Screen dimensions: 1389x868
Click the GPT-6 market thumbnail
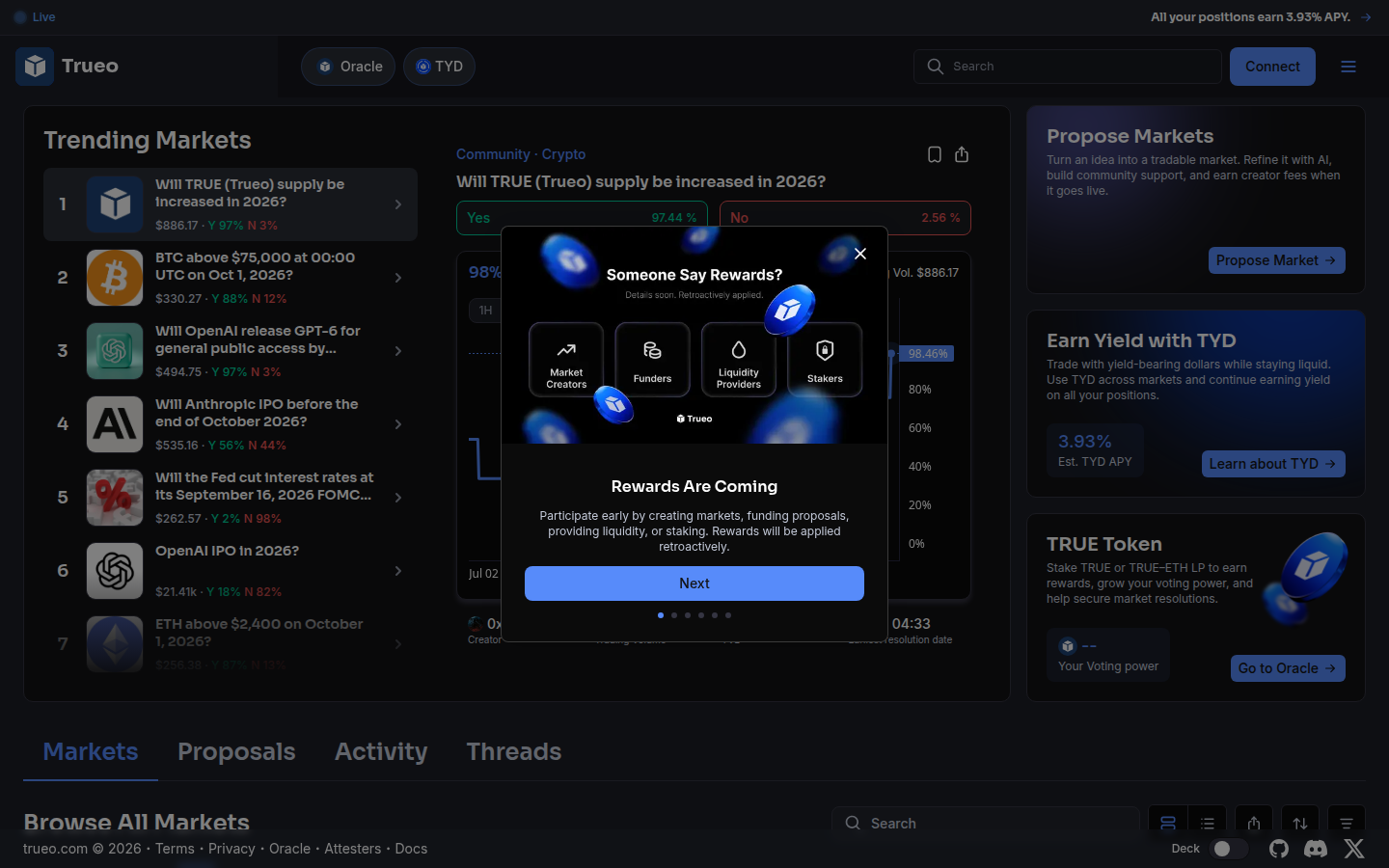click(115, 351)
